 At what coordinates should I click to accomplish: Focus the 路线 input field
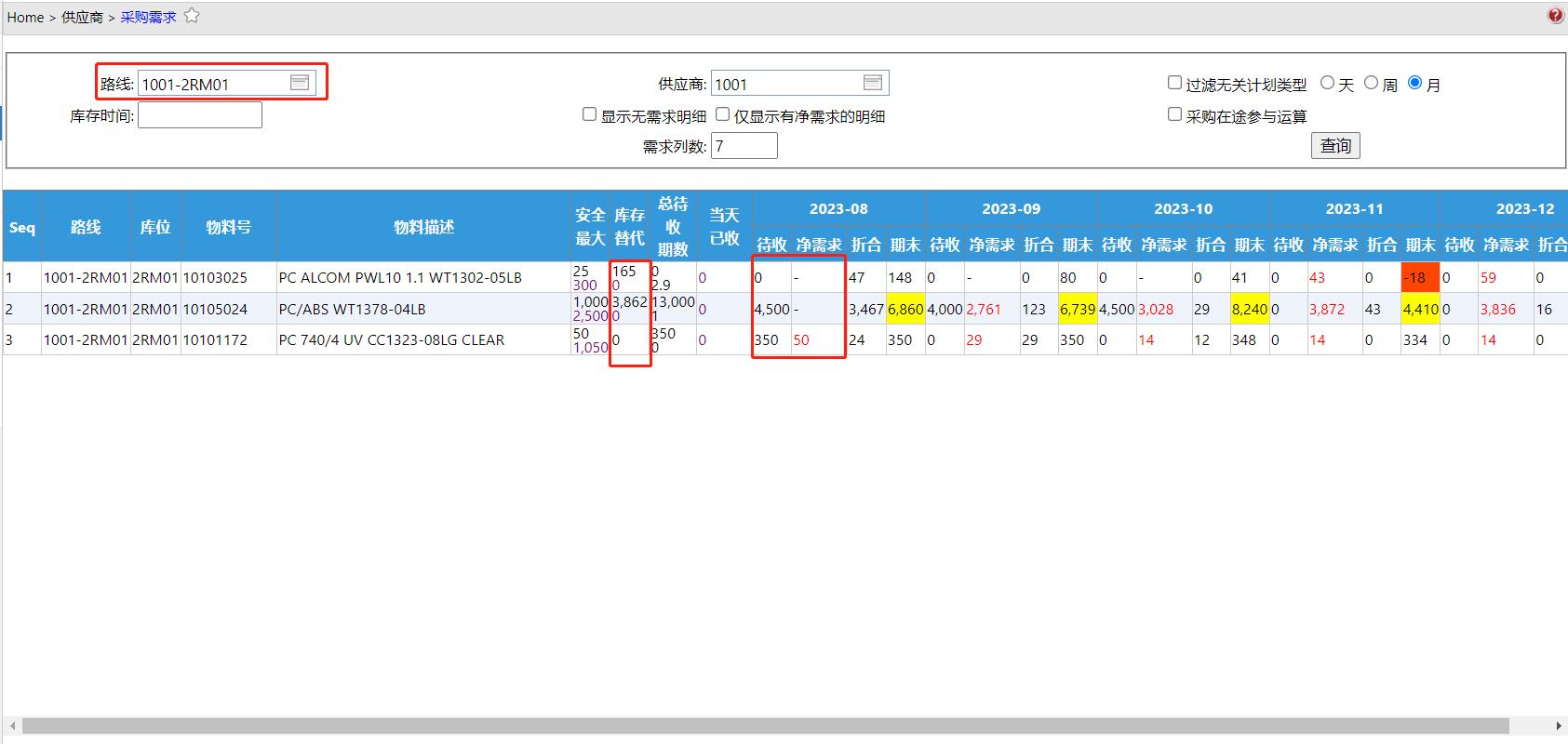coord(227,84)
